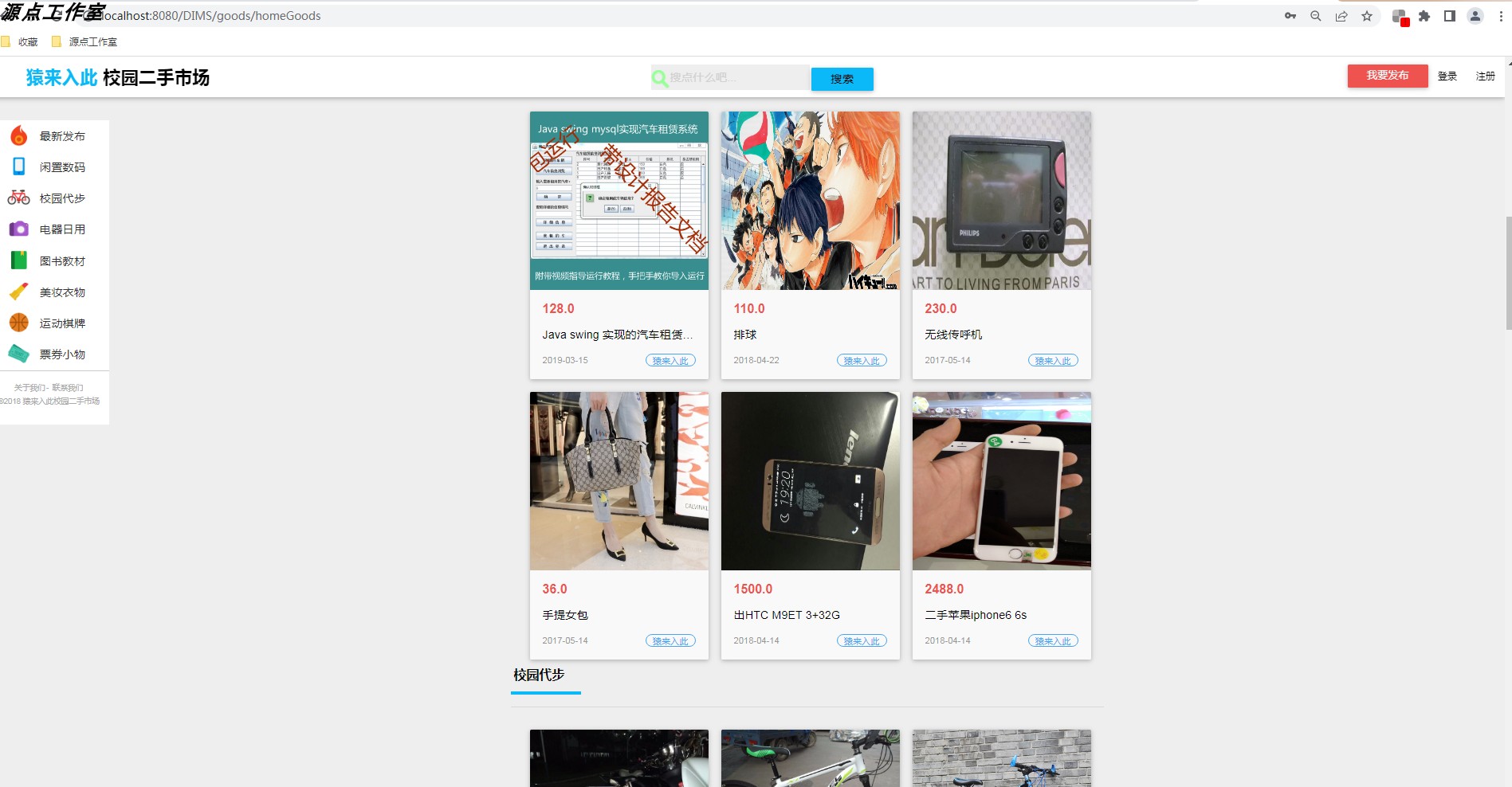1512x787 pixels.
Task: Click the browser password key icon
Action: (1290, 16)
